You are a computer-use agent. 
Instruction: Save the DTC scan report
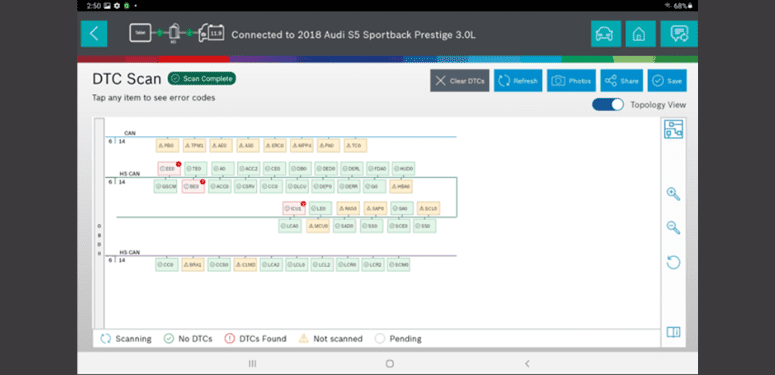click(x=667, y=81)
